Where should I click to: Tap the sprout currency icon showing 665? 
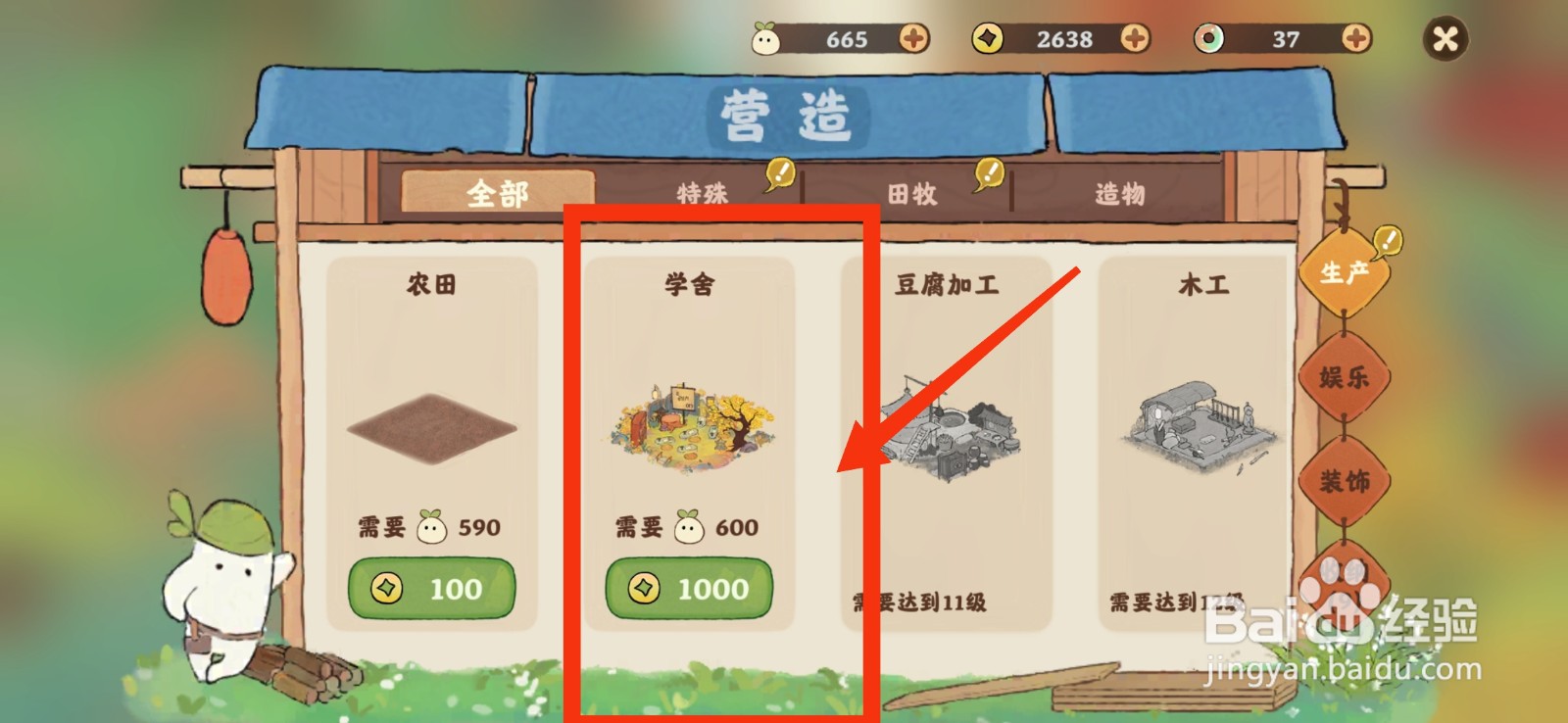point(765,39)
